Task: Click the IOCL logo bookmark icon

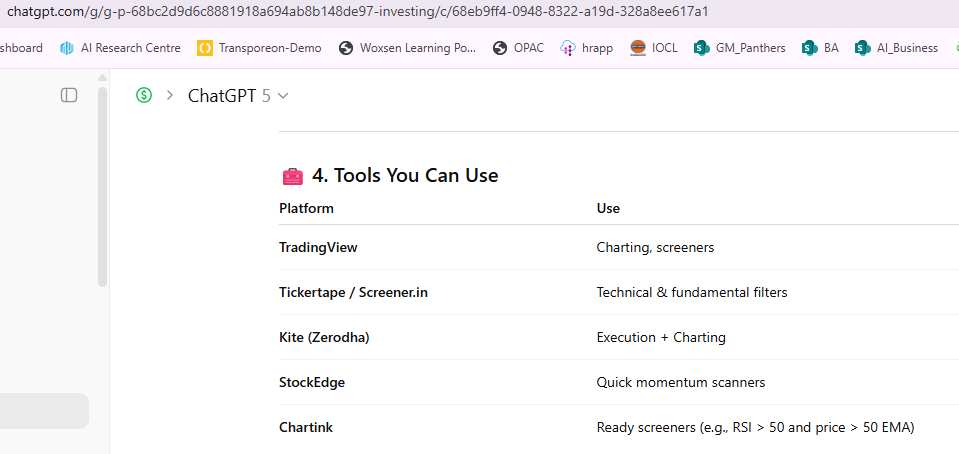Action: pos(638,48)
